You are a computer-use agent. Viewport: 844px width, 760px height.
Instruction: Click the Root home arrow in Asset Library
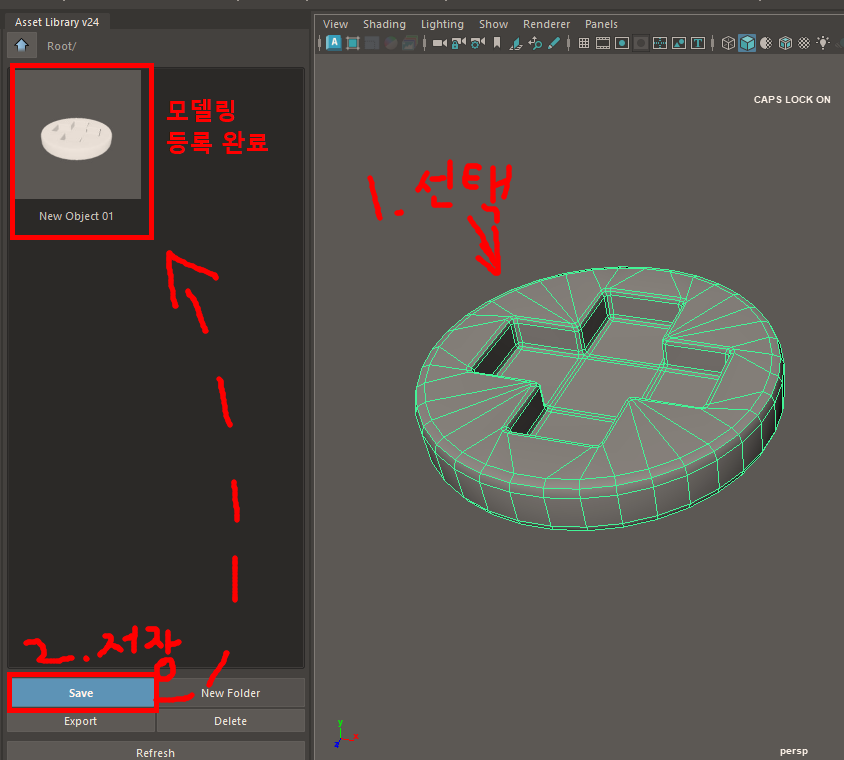(20, 45)
